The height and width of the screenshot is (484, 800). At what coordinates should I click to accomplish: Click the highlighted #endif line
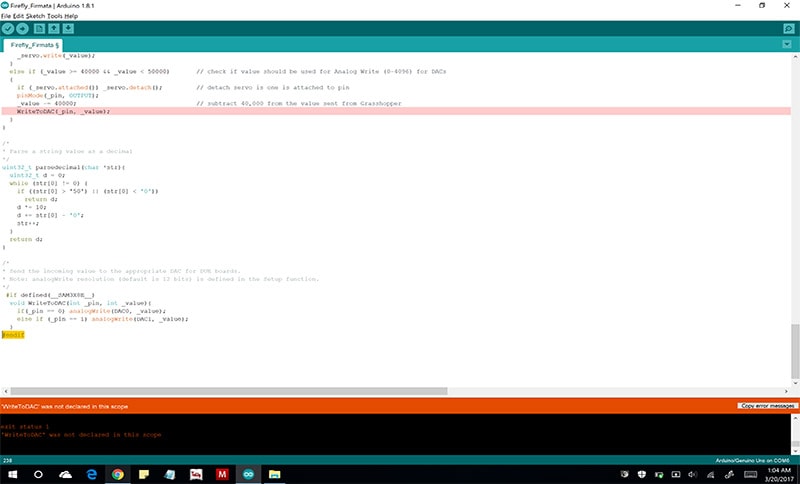13,335
